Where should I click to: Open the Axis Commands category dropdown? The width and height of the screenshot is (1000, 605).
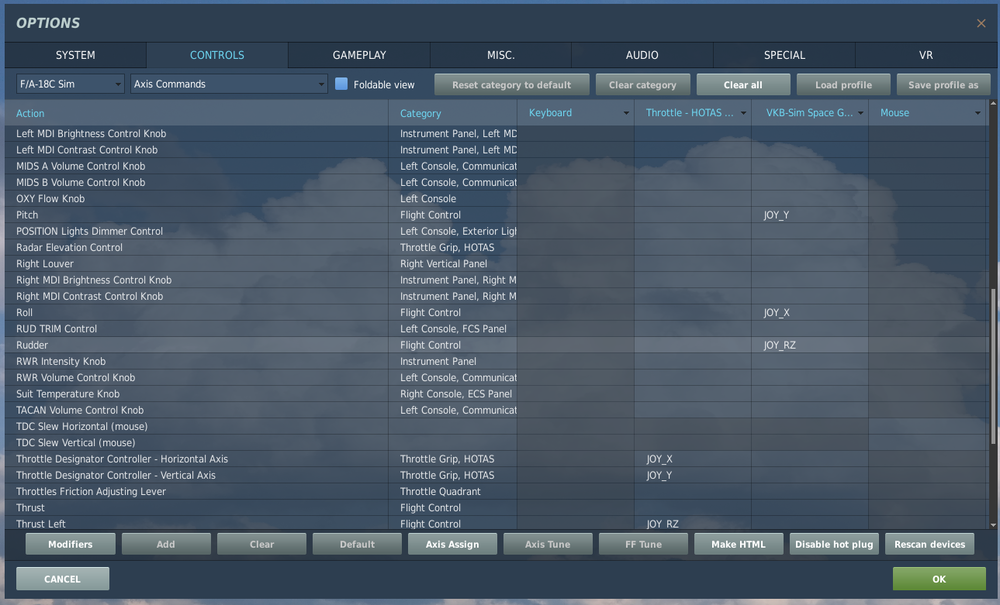pos(227,85)
